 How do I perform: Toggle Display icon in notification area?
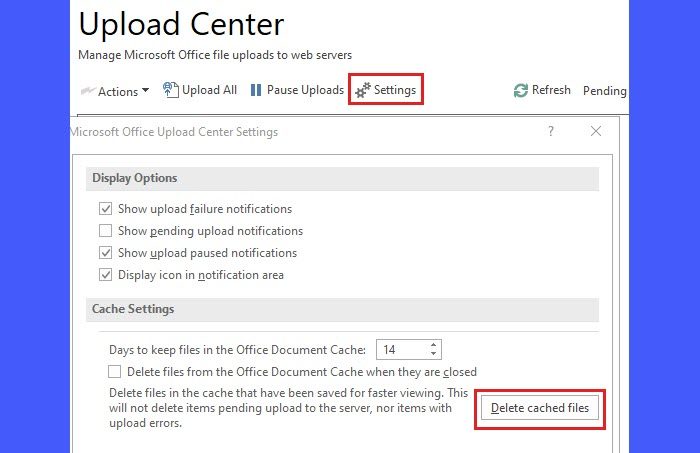106,275
